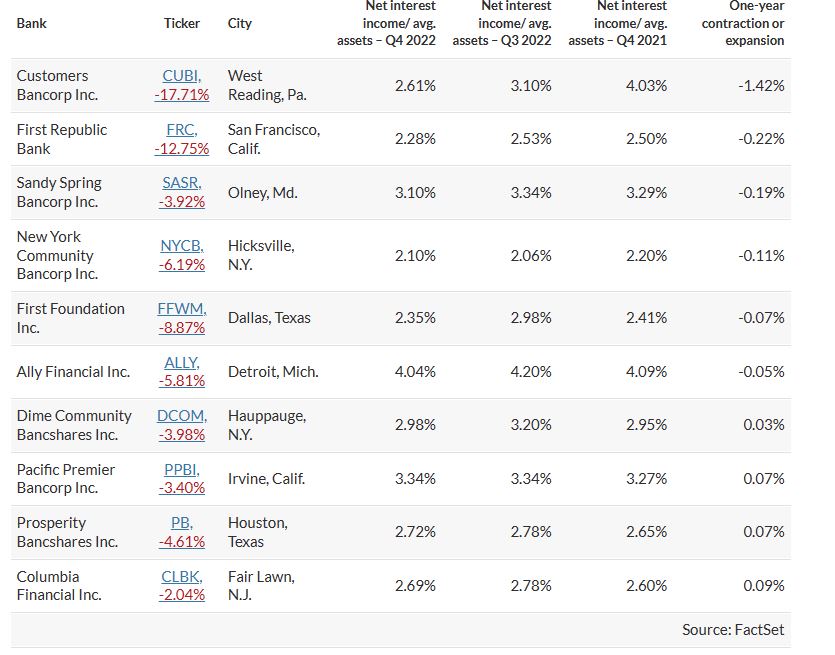This screenshot has width=835, height=655.
Task: Open the CUBI ticker link
Action: (x=182, y=76)
